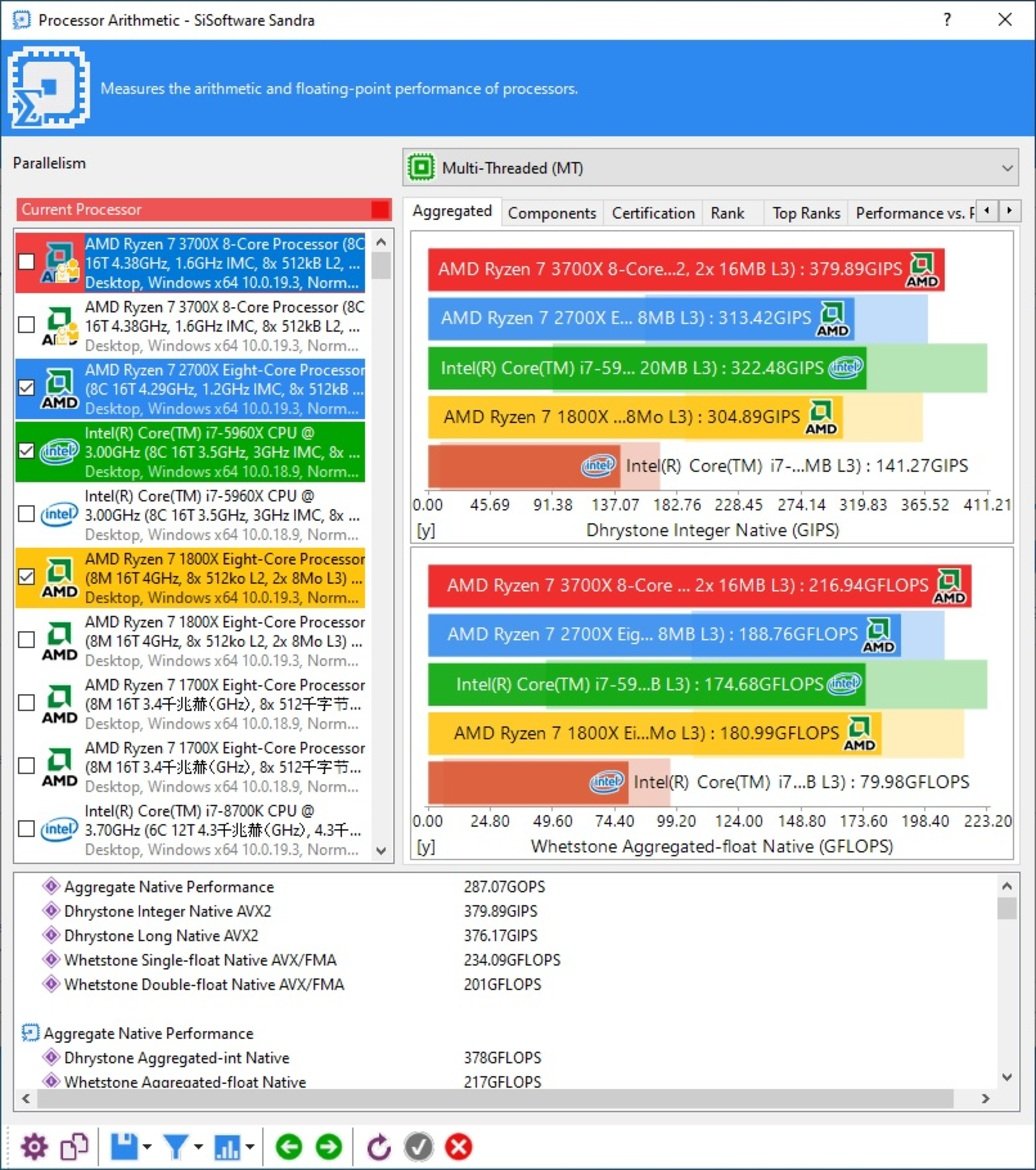The height and width of the screenshot is (1170, 1036).
Task: Open the options gear in bottom toolbar
Action: [34, 1146]
